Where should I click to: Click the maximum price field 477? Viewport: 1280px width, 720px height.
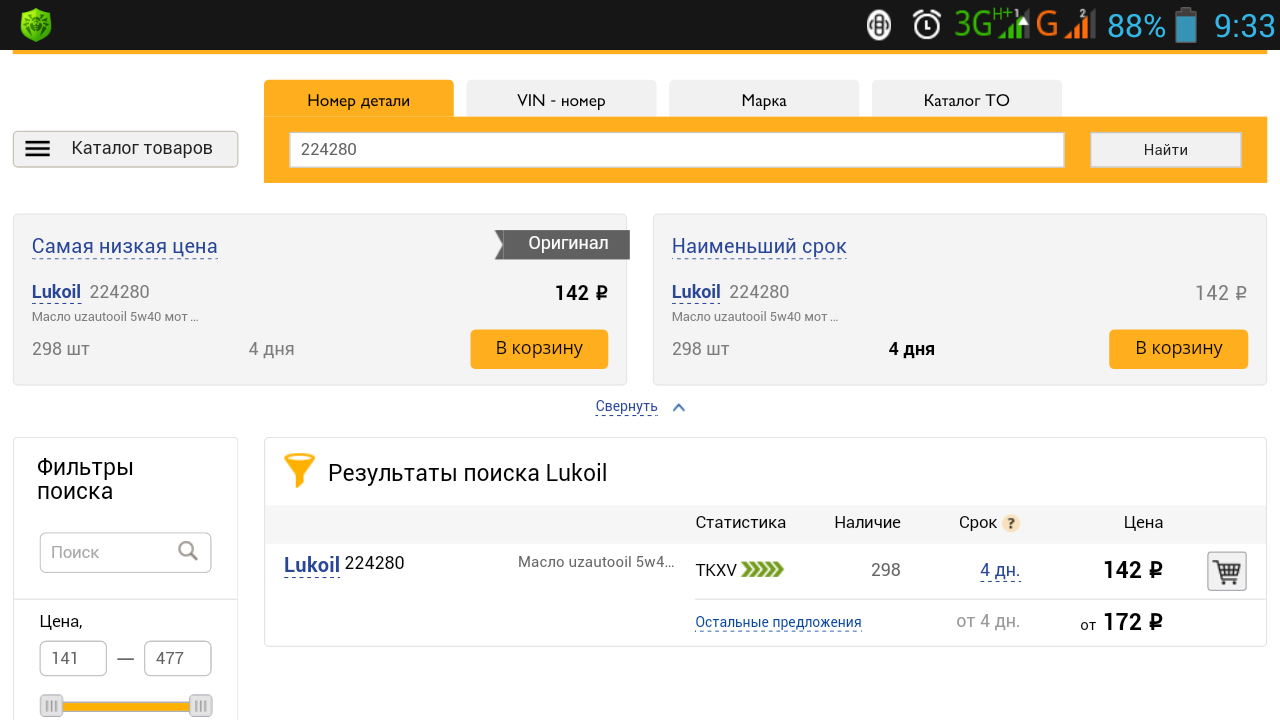[178, 658]
